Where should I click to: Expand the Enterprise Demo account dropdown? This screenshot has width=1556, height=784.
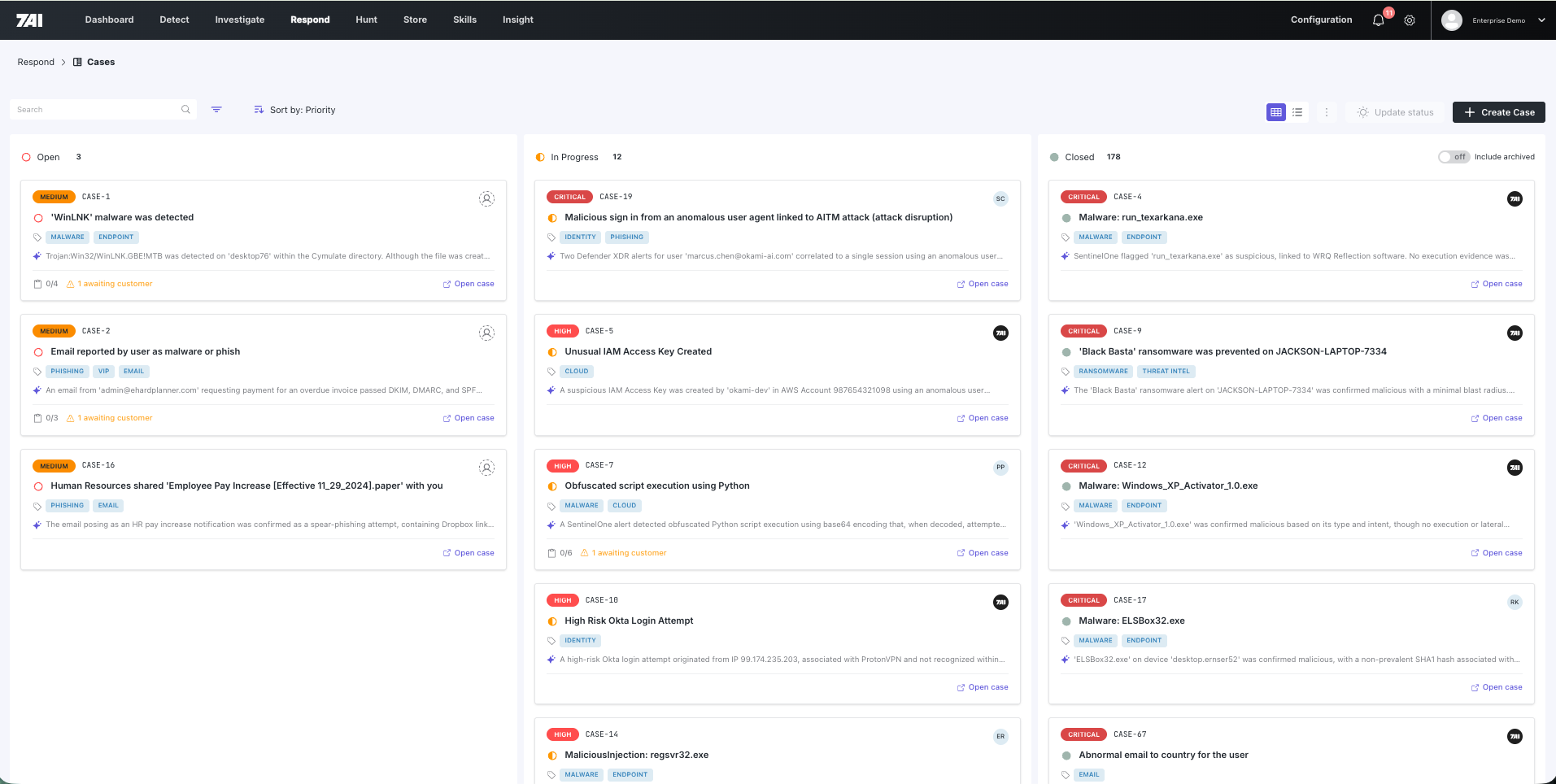point(1541,20)
